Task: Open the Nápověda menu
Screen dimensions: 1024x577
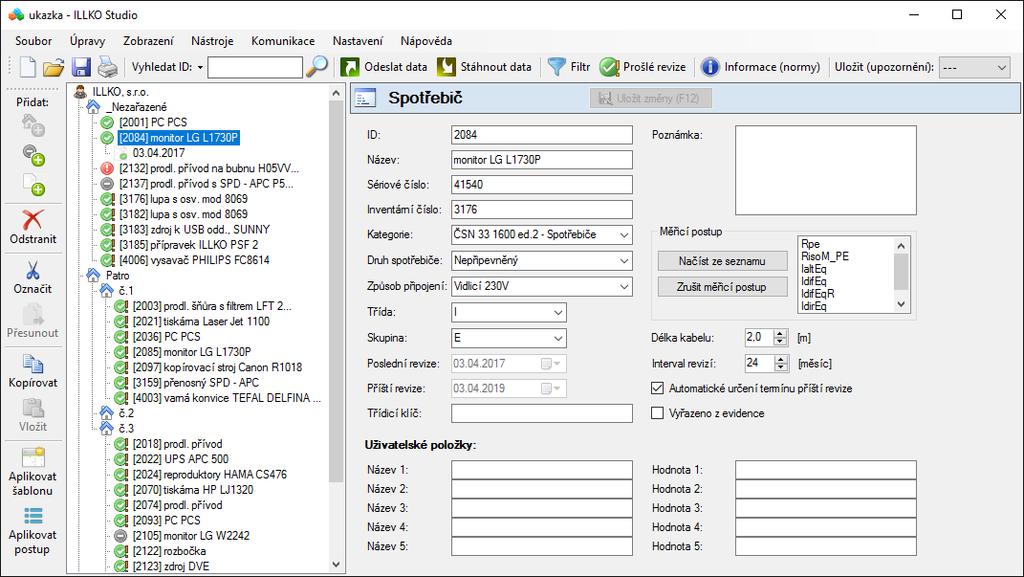Action: pyautogui.click(x=426, y=40)
